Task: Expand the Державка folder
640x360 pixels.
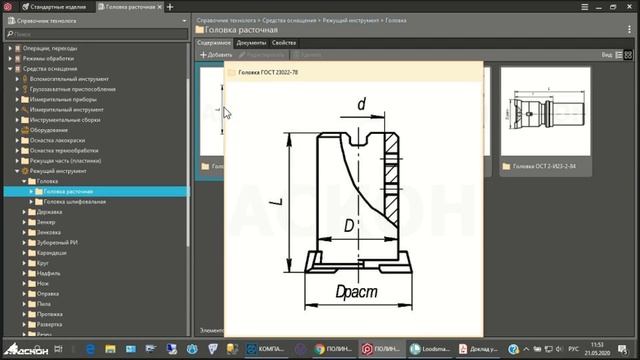Action: coord(24,212)
